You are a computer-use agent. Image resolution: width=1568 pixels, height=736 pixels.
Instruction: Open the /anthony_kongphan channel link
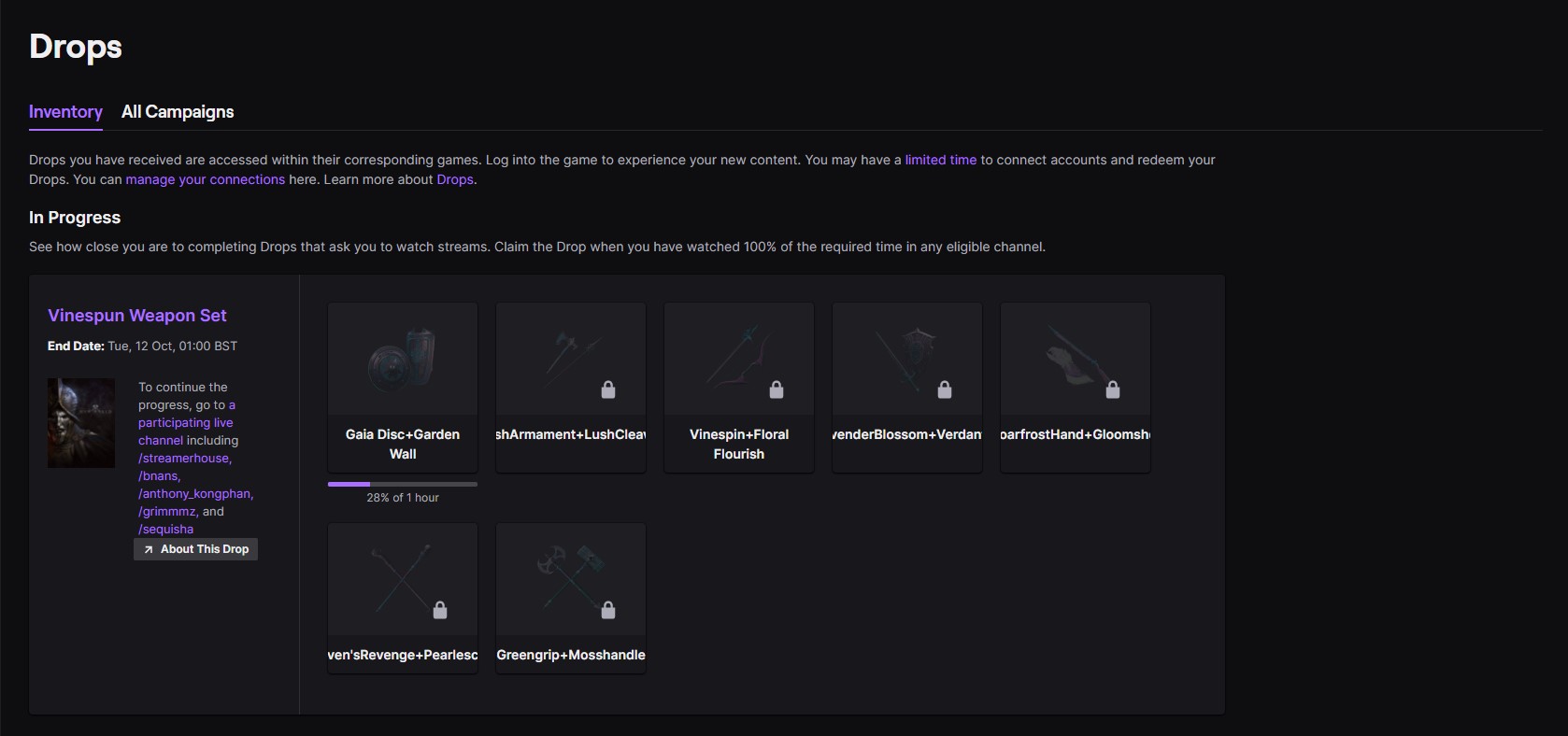[x=195, y=494]
